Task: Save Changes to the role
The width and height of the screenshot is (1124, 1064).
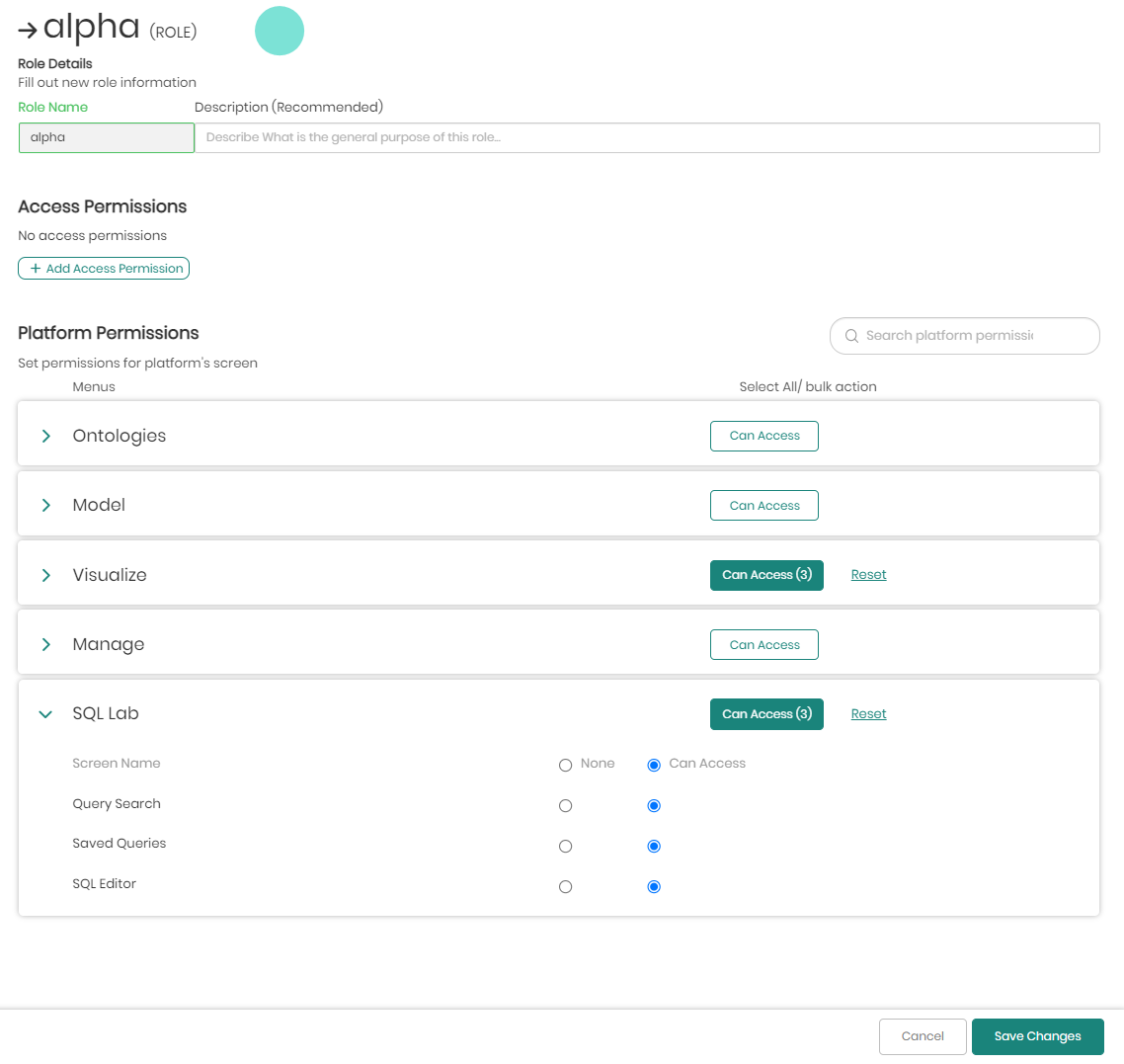Action: [1037, 1036]
